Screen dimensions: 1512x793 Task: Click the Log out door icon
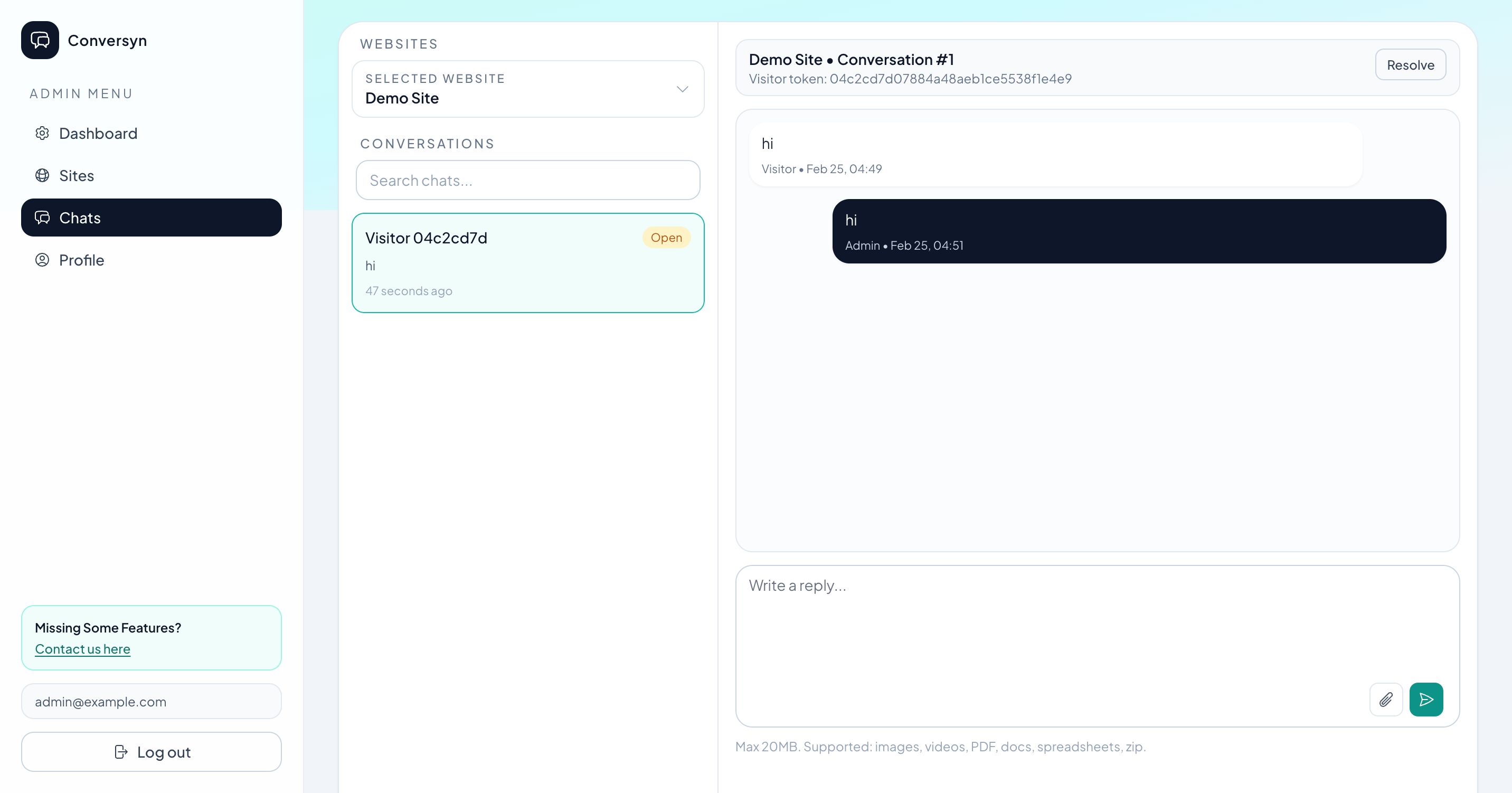121,752
